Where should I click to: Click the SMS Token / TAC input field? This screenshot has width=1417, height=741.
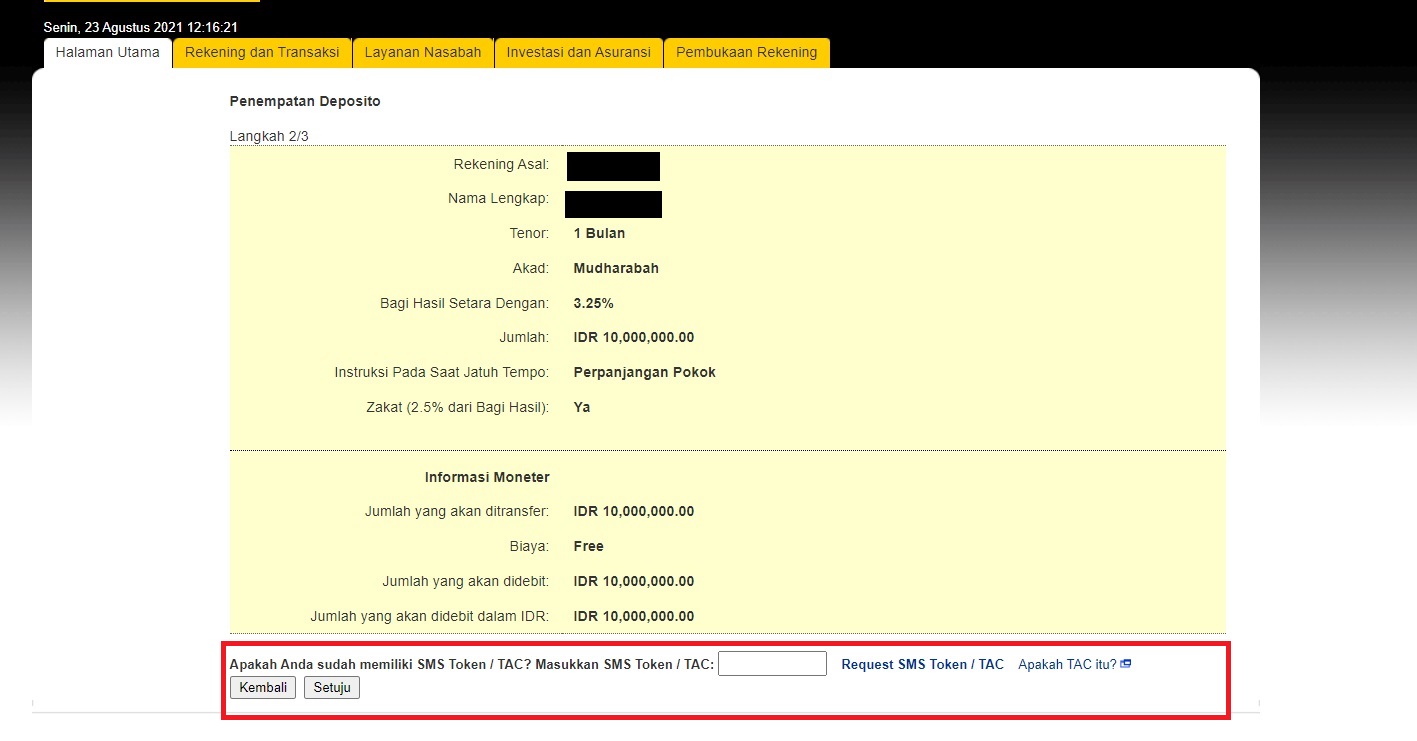pyautogui.click(x=772, y=664)
